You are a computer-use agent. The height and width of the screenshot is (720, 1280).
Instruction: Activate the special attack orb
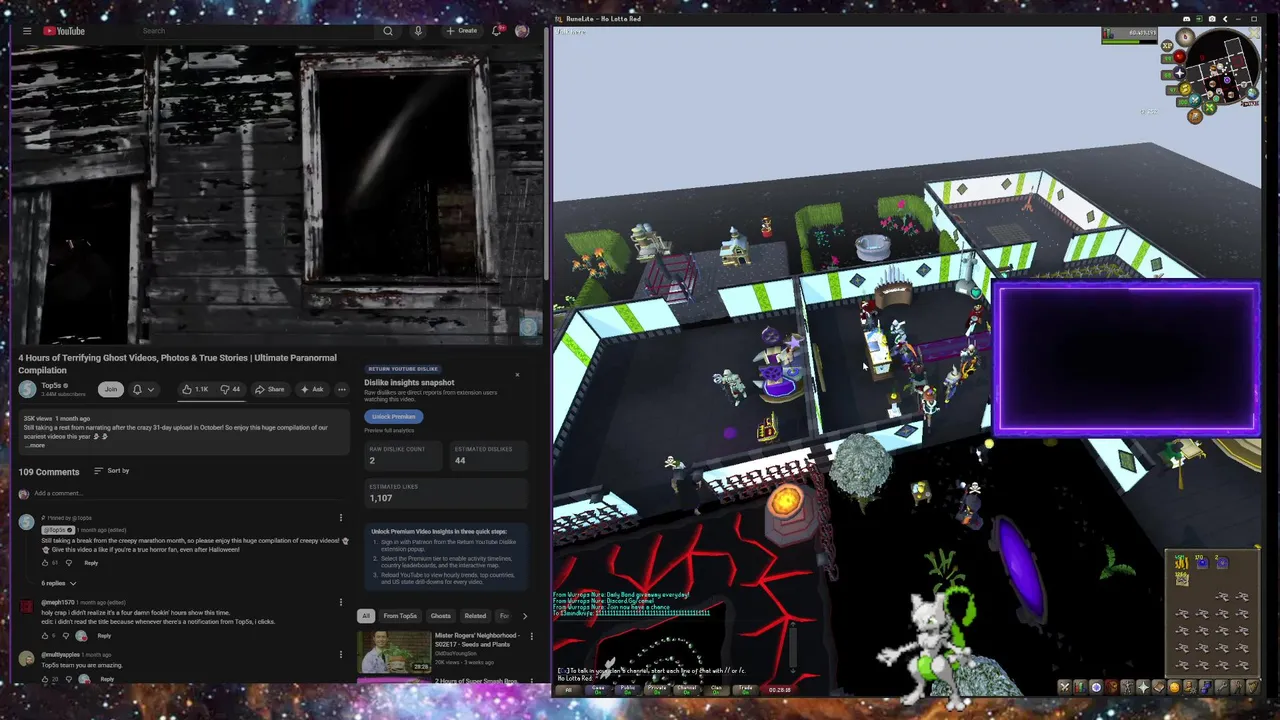click(1195, 100)
